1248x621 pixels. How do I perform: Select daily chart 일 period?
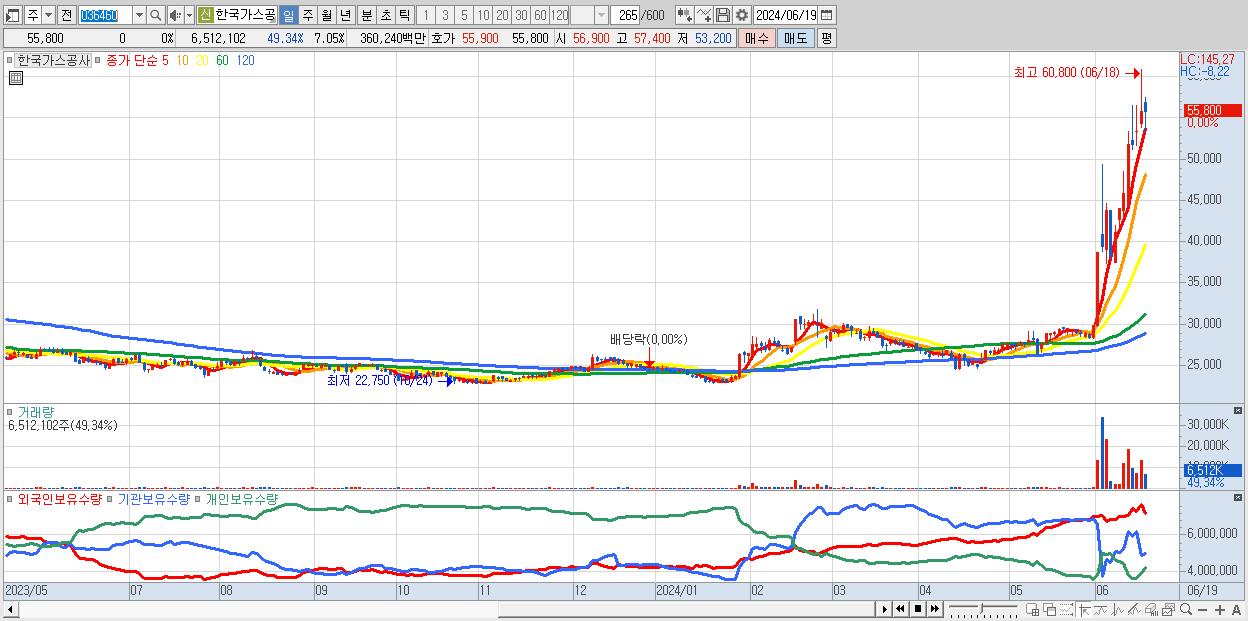pyautogui.click(x=288, y=15)
